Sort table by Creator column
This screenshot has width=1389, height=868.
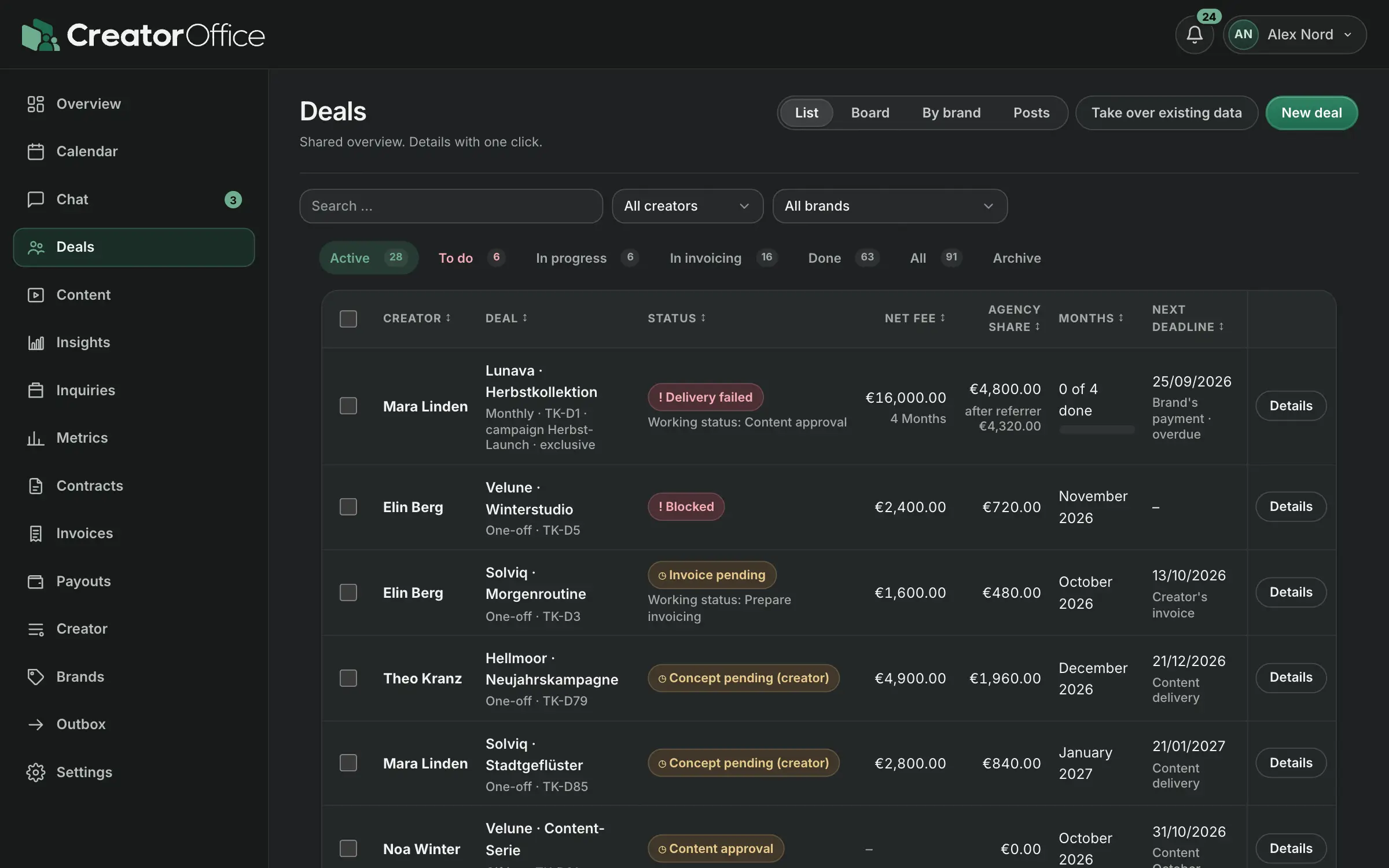pyautogui.click(x=417, y=318)
